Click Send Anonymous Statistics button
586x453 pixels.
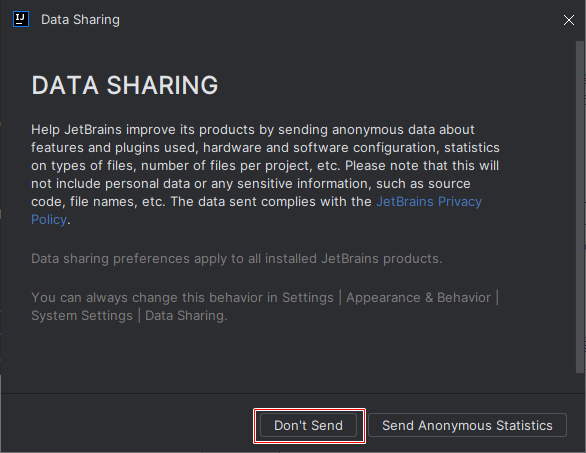(467, 425)
